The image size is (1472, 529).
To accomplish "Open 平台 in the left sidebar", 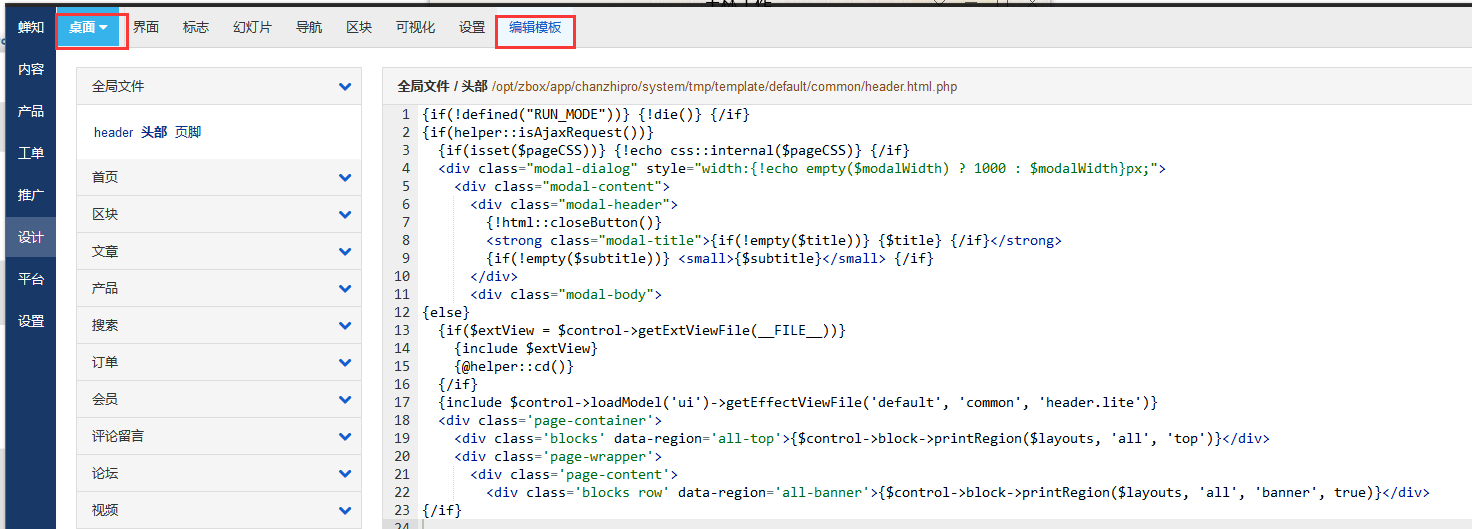I will pyautogui.click(x=31, y=279).
